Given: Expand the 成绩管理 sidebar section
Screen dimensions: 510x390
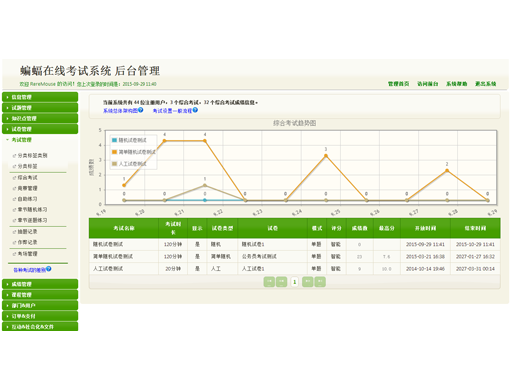Looking at the screenshot, I should tap(40, 284).
